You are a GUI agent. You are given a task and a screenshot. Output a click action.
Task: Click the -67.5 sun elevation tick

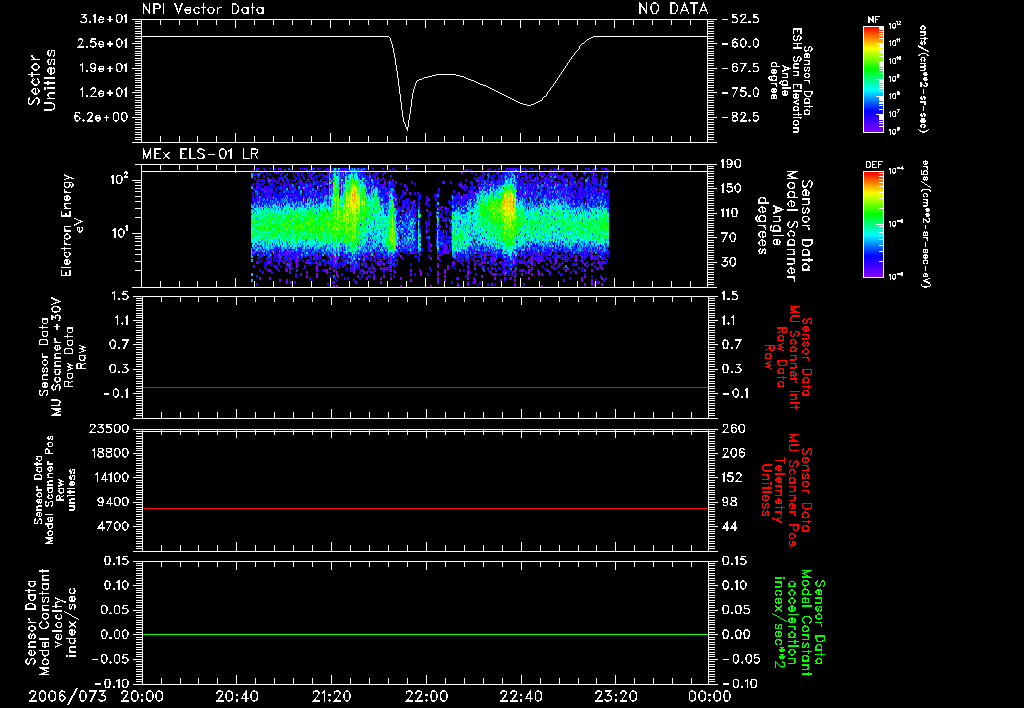tap(741, 68)
